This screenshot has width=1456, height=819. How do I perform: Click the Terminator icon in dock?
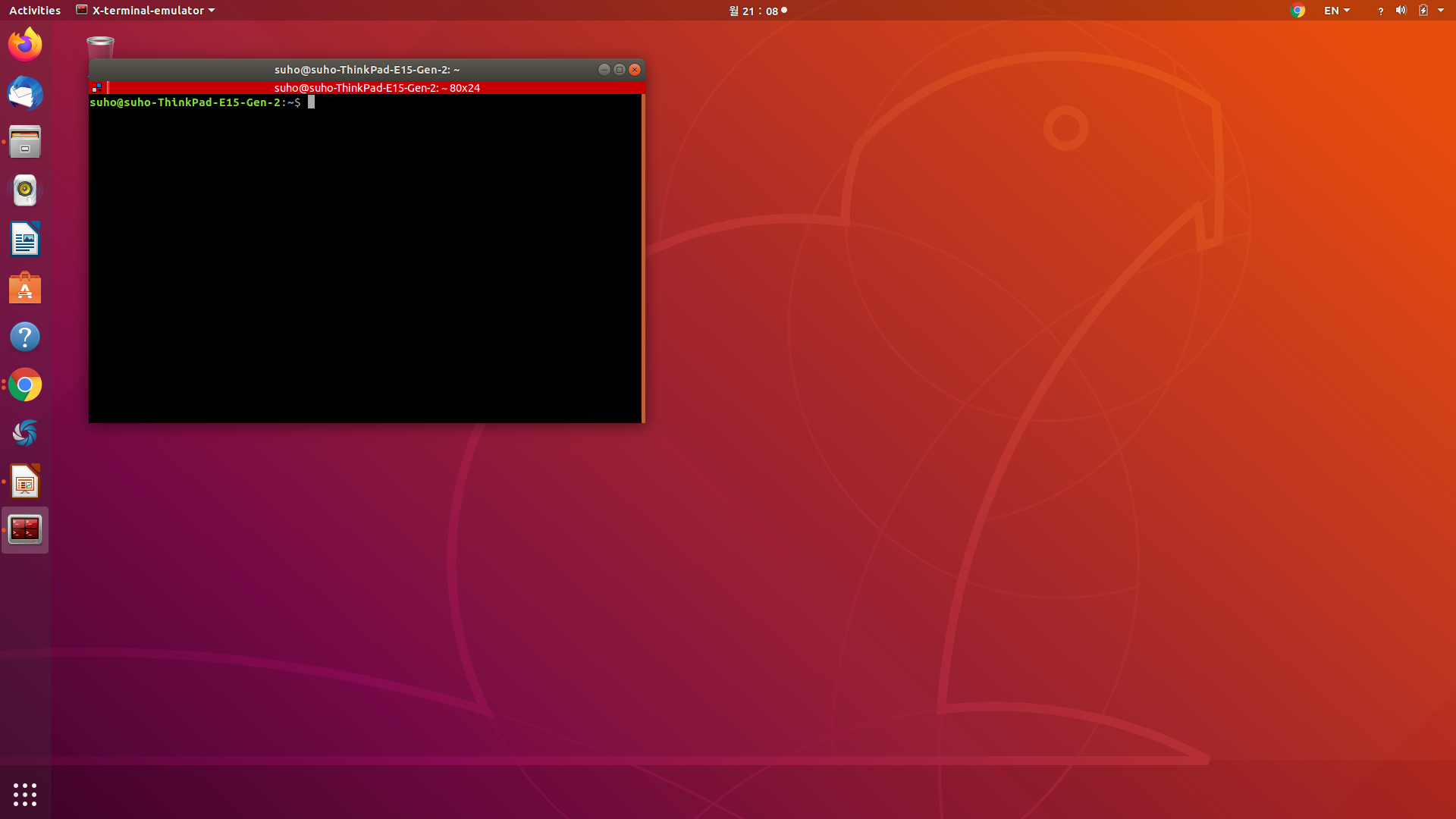[25, 530]
